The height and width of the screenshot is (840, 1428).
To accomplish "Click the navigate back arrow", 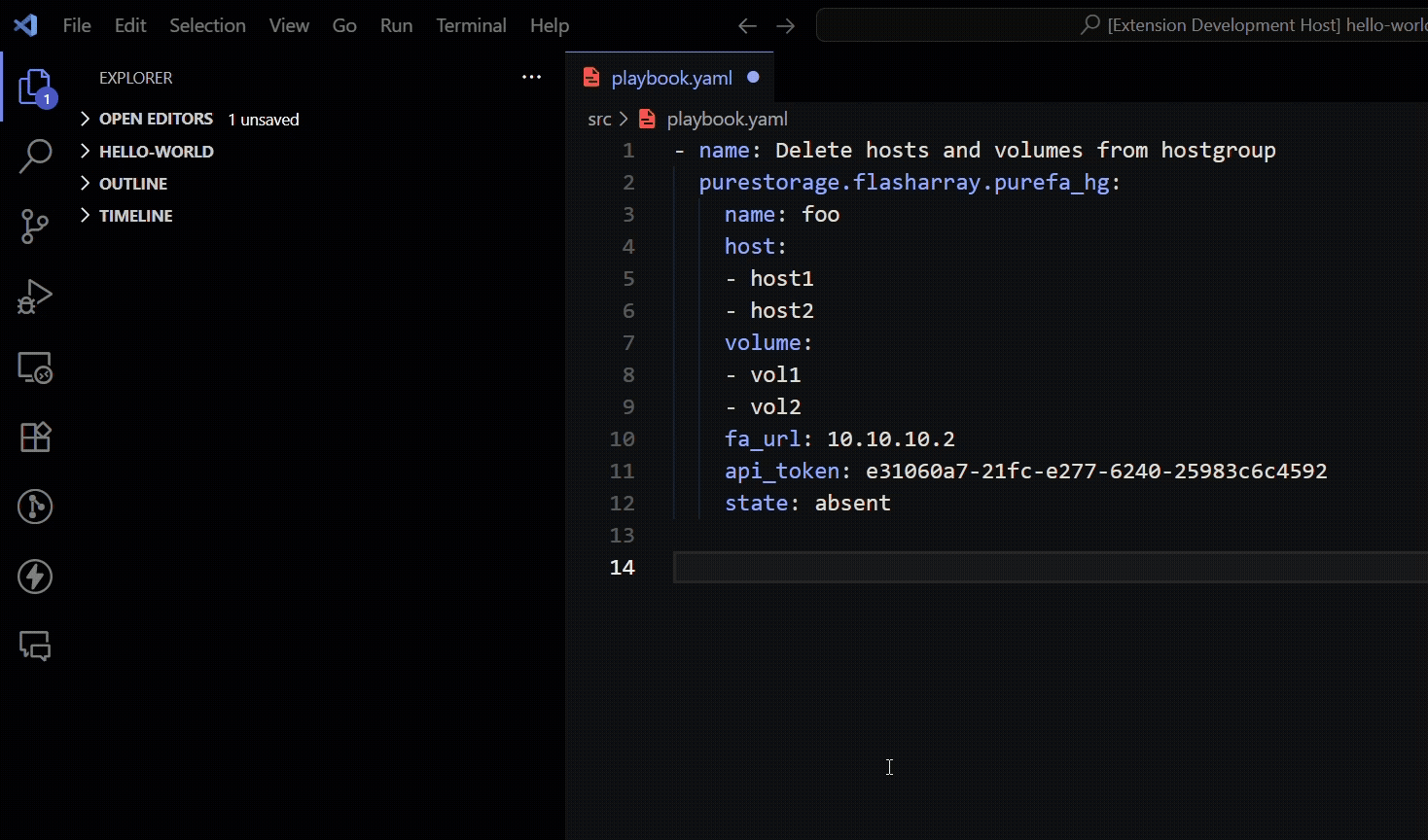I will (746, 25).
